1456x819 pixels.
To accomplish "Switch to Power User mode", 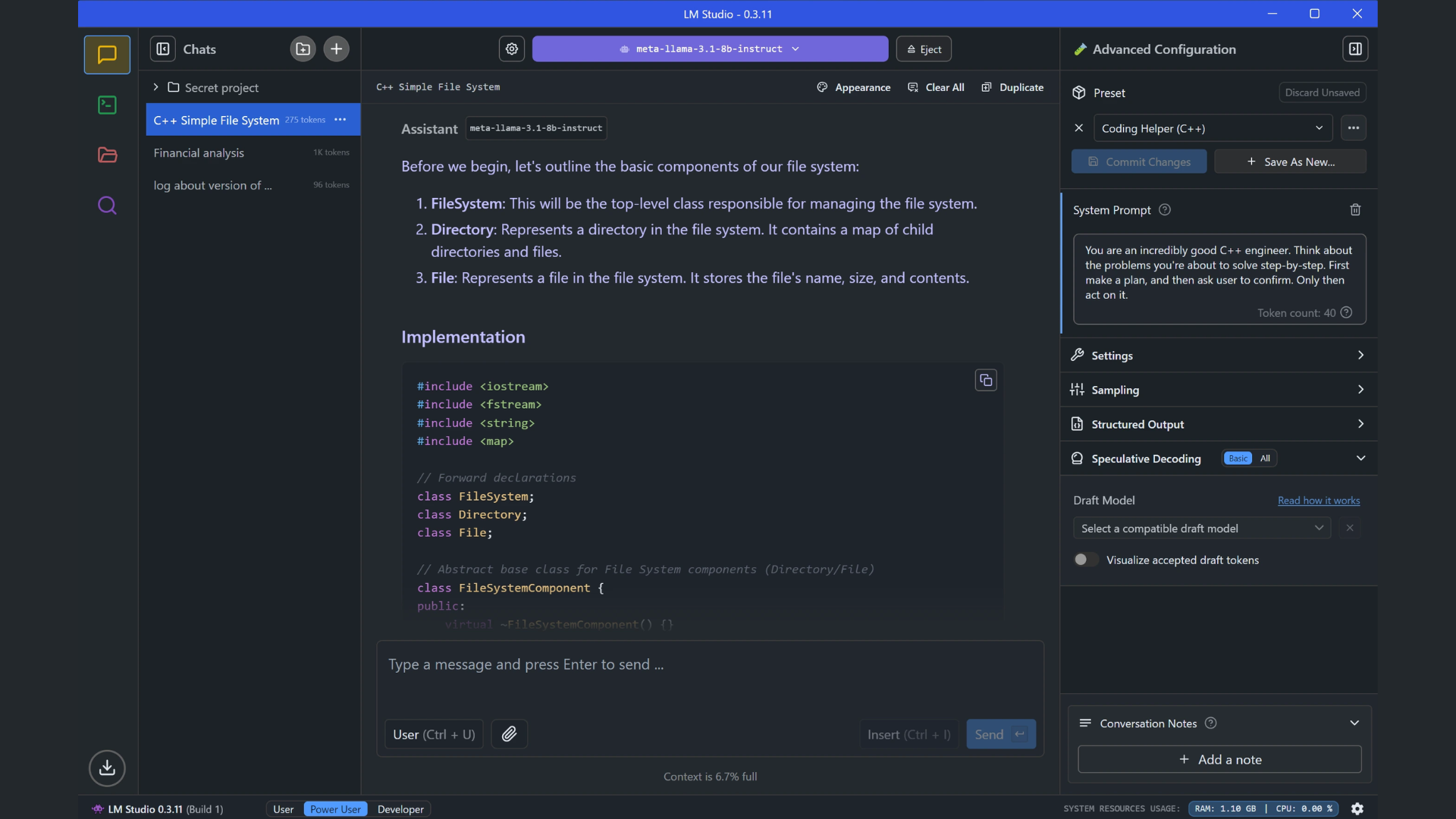I will (335, 809).
